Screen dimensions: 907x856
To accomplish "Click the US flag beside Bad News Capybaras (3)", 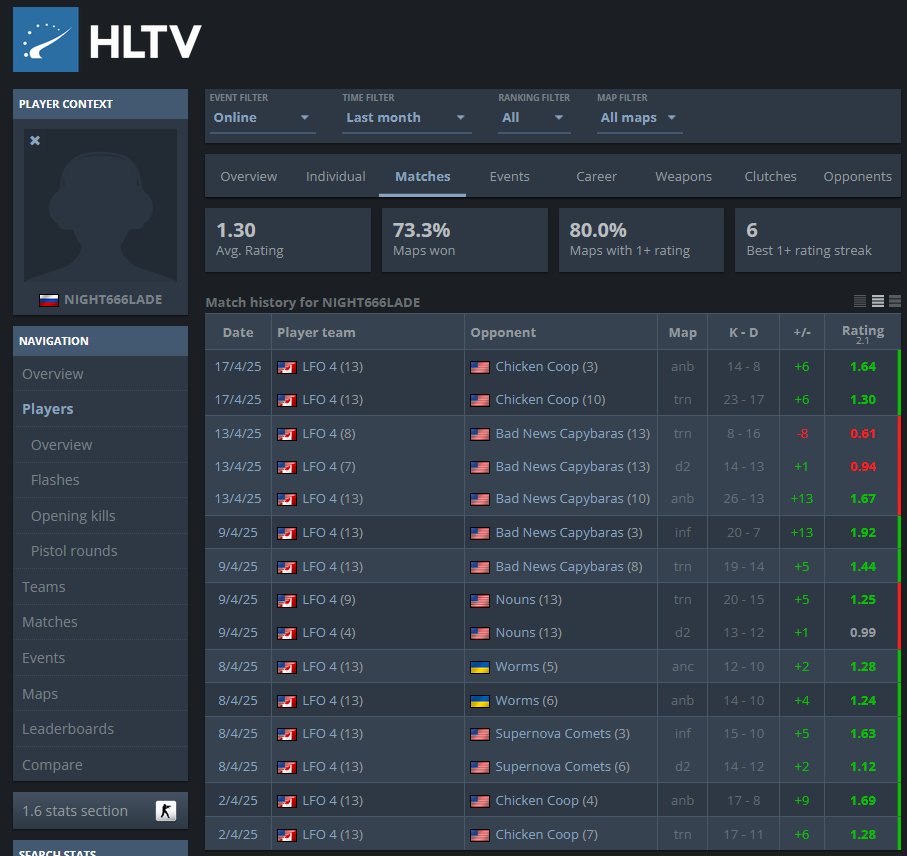I will (480, 533).
